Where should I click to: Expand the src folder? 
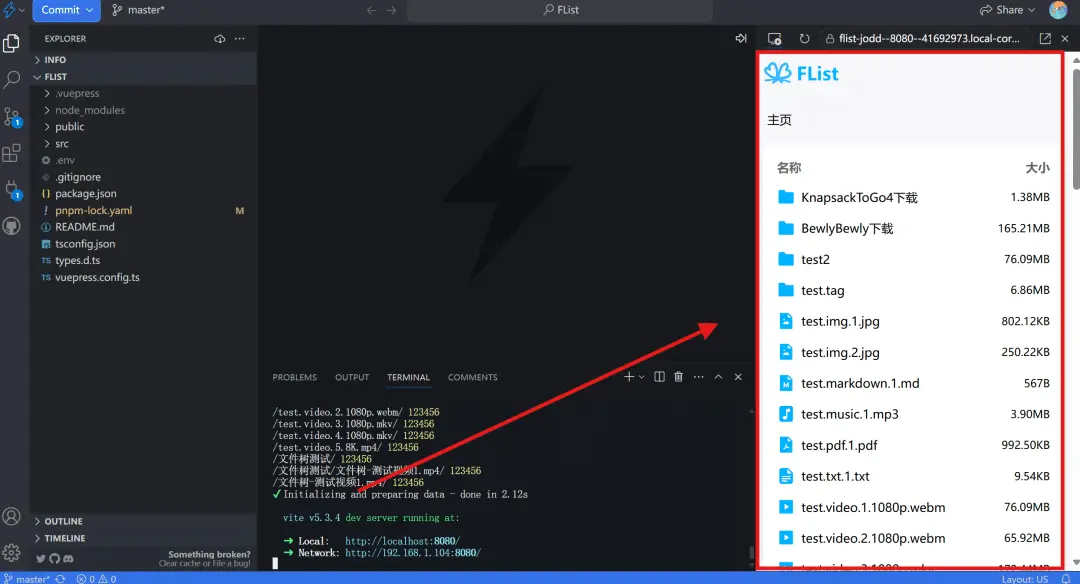click(62, 144)
